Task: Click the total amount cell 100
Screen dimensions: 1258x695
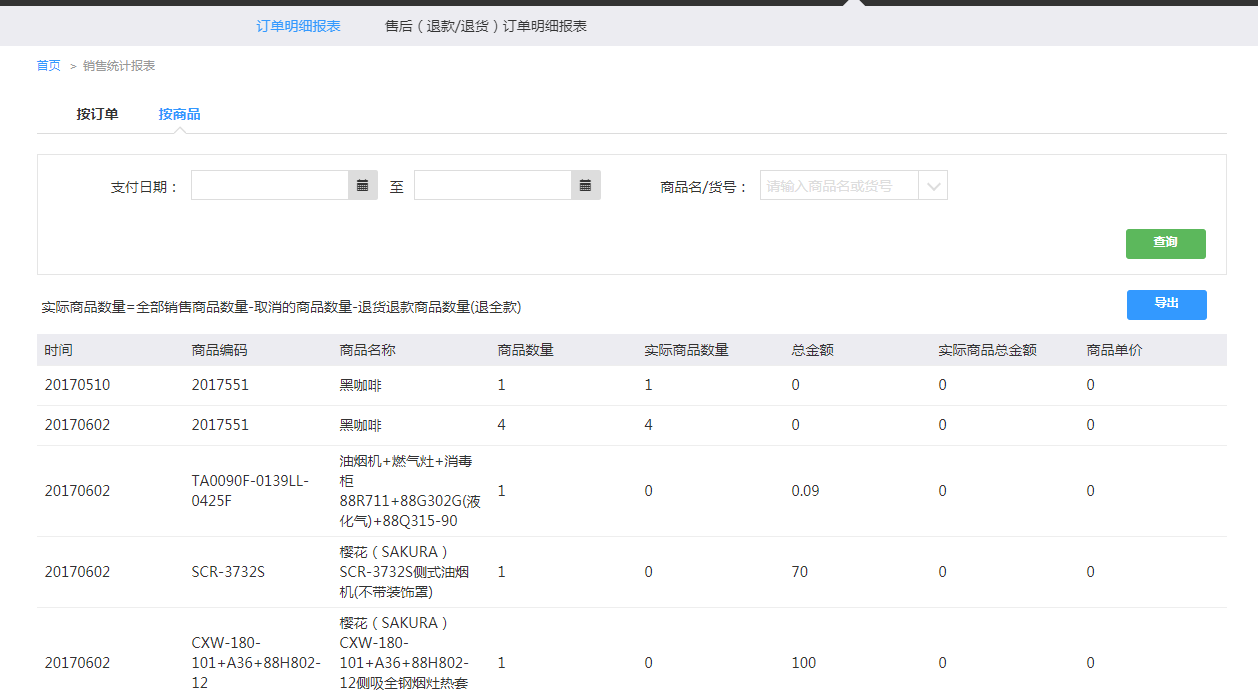Action: tap(804, 663)
